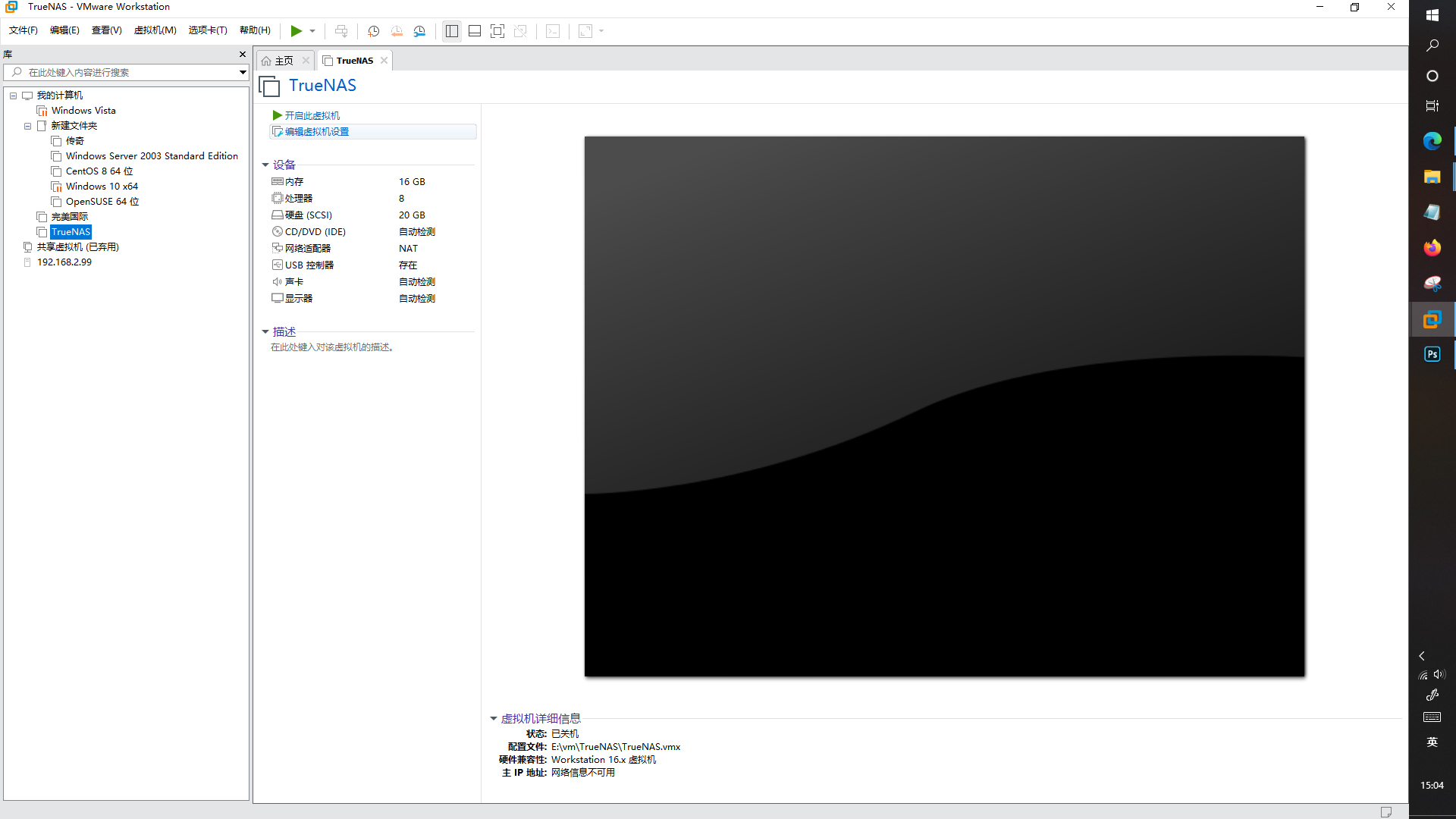Select Windows Server 2003 Standard Edition
The image size is (1456, 819).
[x=152, y=156]
